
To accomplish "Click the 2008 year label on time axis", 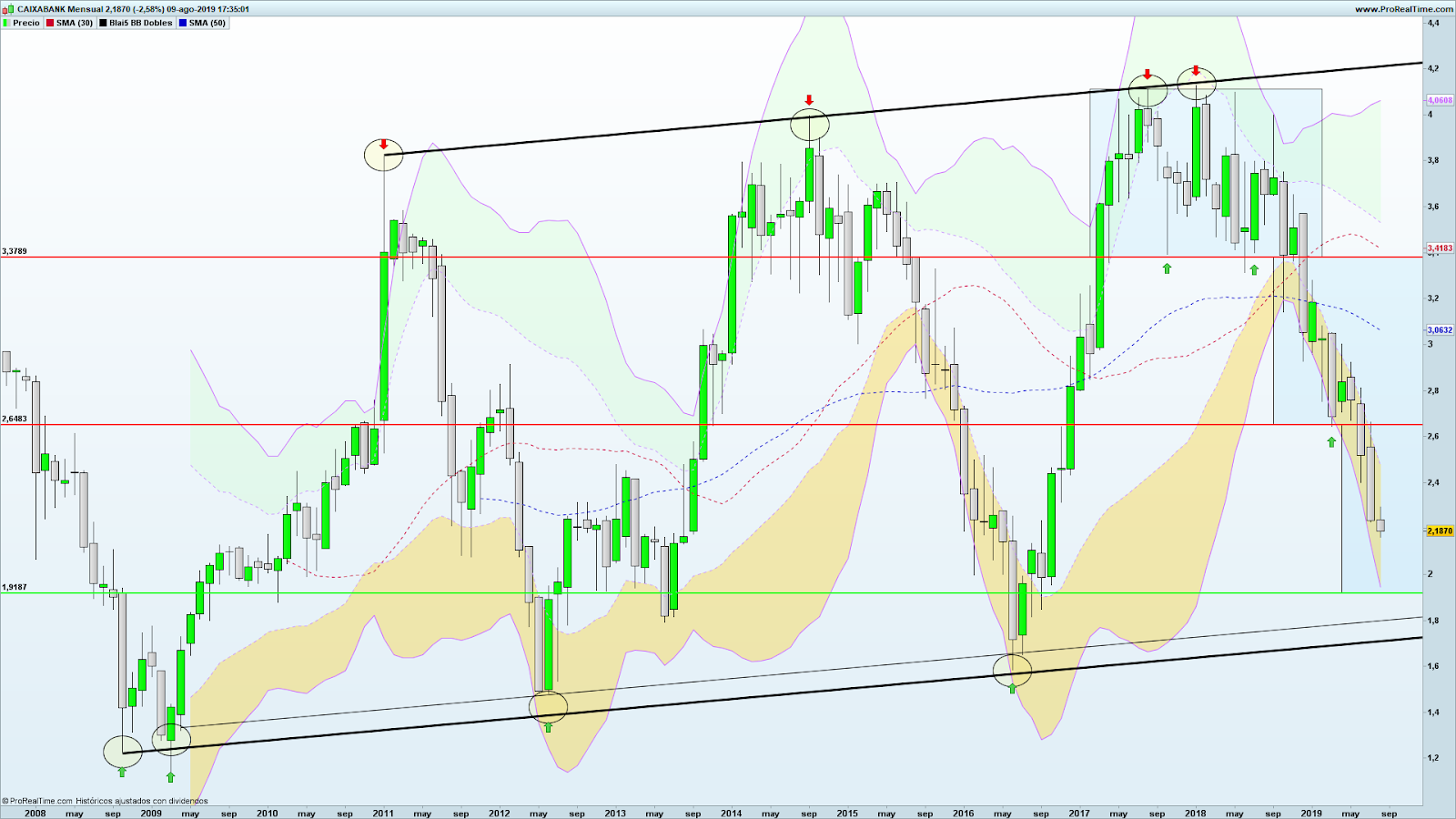I will pyautogui.click(x=35, y=814).
